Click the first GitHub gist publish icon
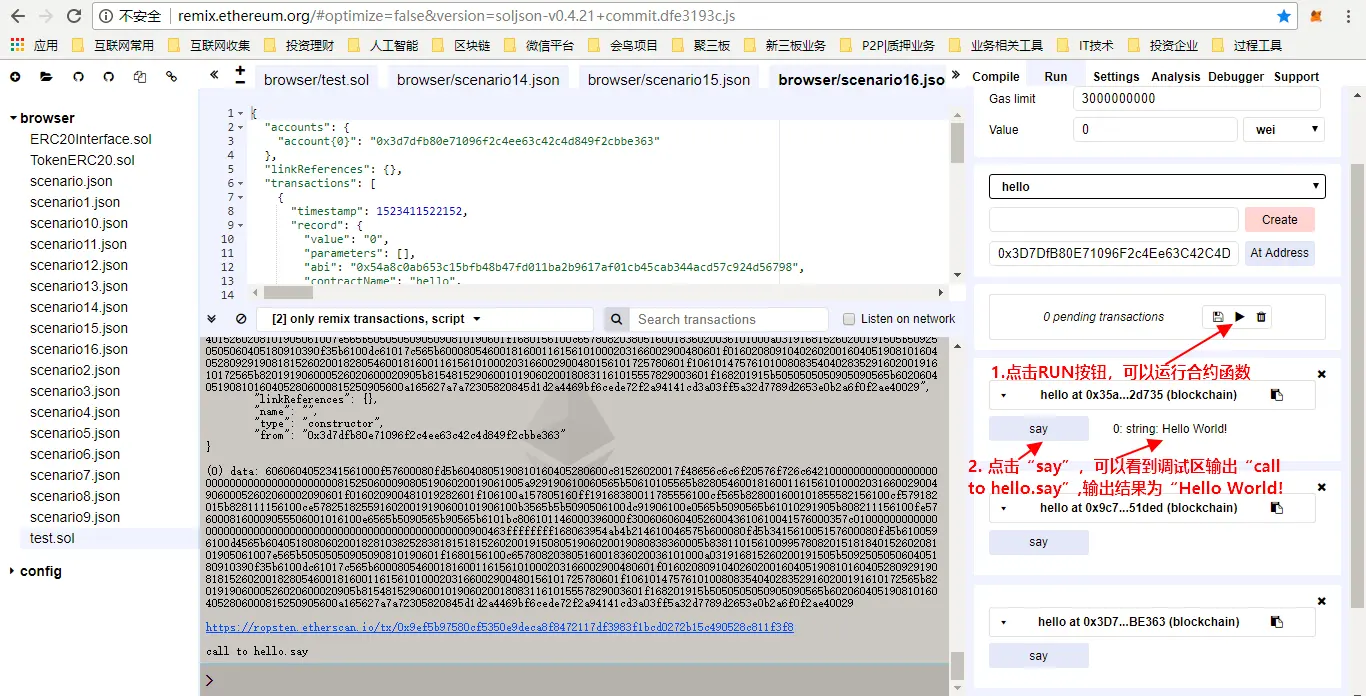Viewport: 1366px width, 696px height. [x=78, y=77]
